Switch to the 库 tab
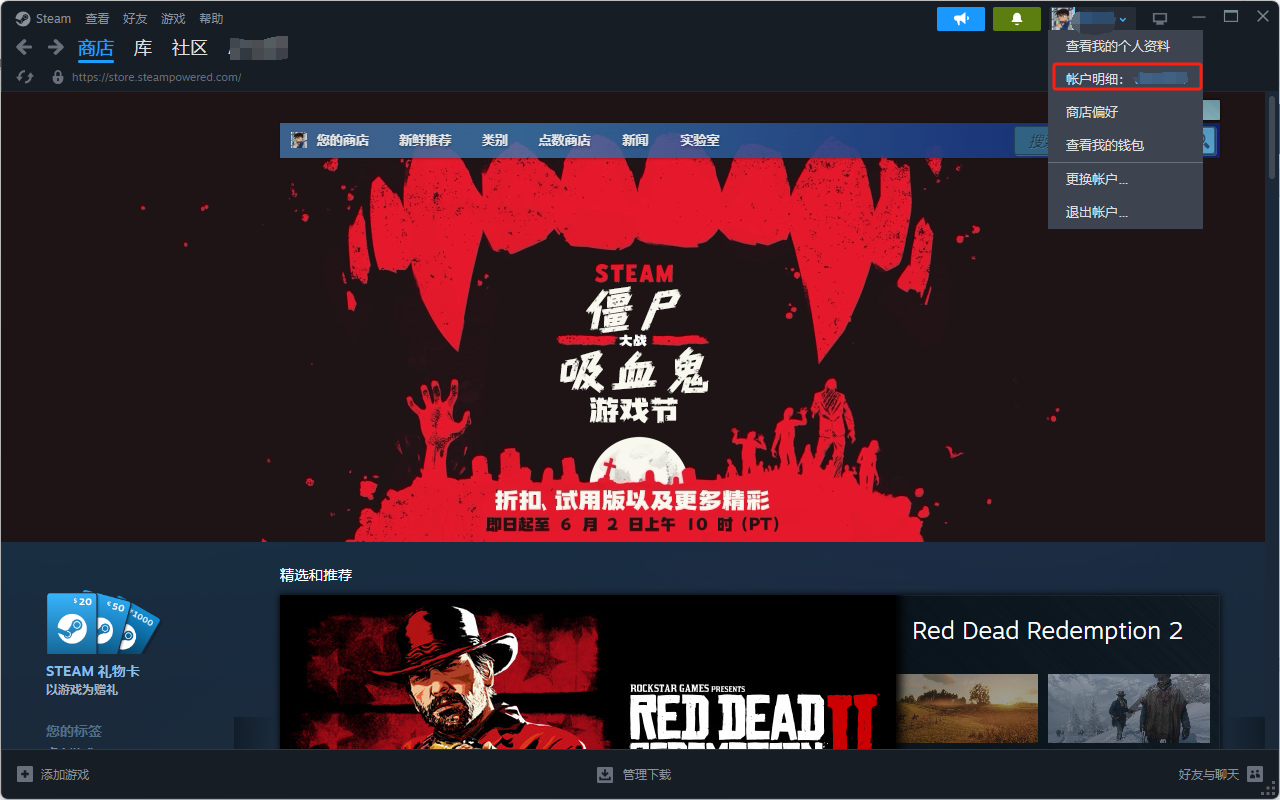 [143, 48]
